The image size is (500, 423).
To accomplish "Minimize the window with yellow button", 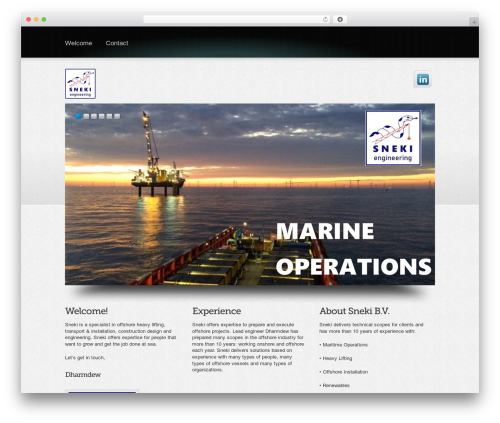I will click(36, 19).
